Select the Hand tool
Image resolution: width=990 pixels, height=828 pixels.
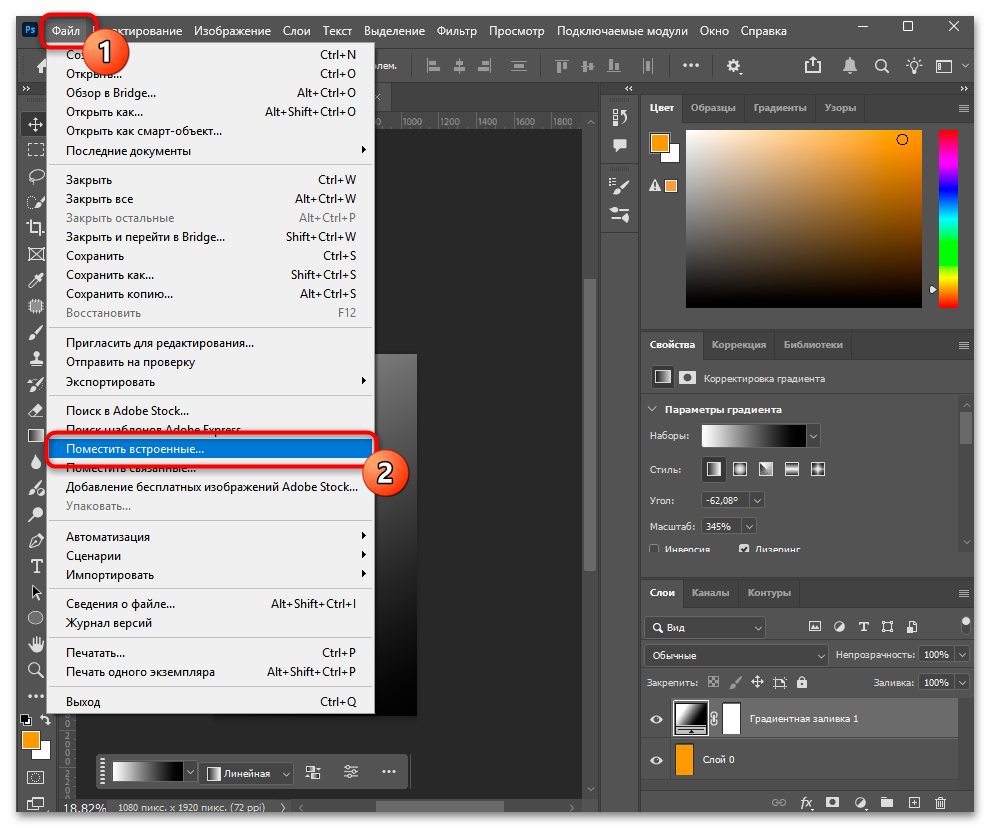click(35, 644)
